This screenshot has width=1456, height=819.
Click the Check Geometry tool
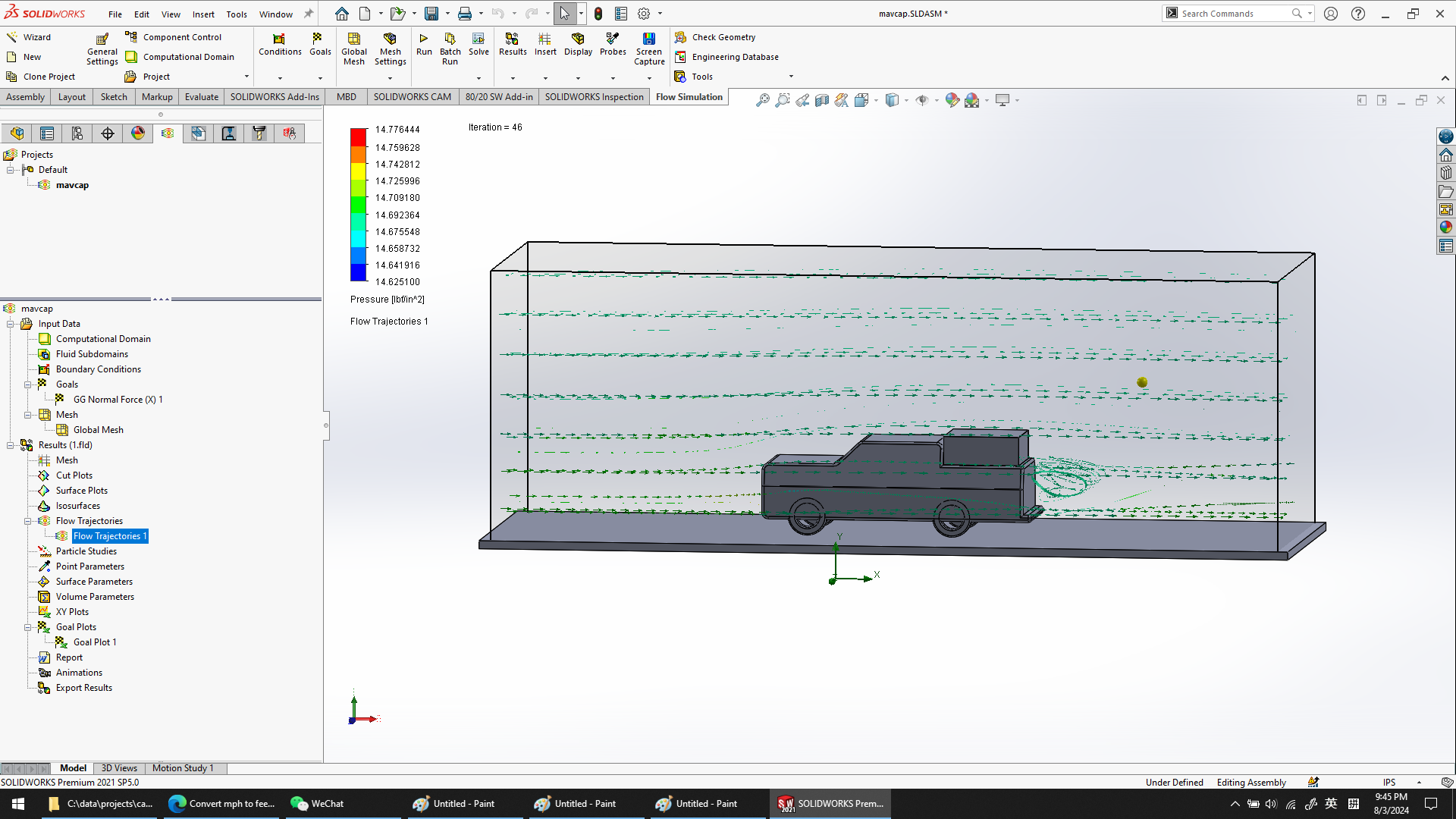click(715, 37)
